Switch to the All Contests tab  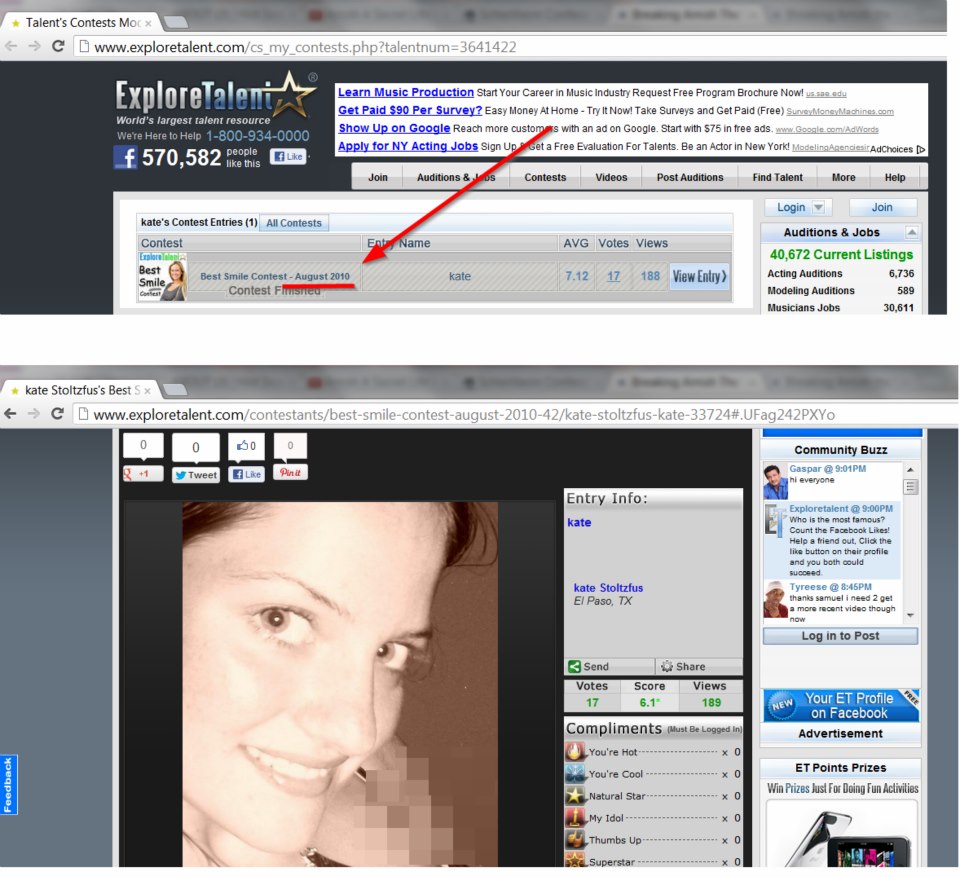coord(294,223)
